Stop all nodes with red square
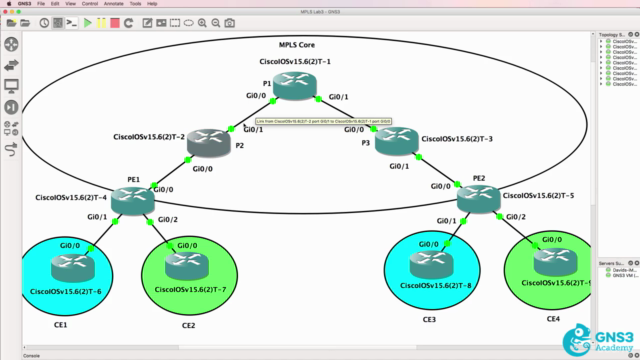Image resolution: width=640 pixels, height=360 pixels. [x=115, y=23]
